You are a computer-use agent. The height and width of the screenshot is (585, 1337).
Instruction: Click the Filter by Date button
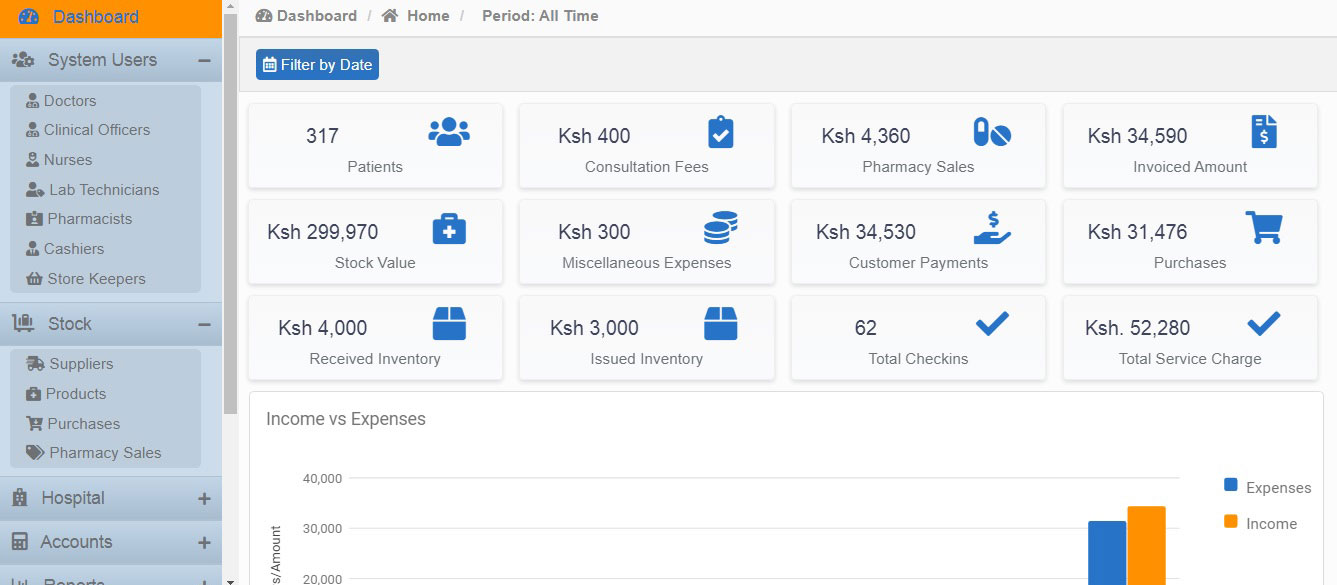point(317,65)
